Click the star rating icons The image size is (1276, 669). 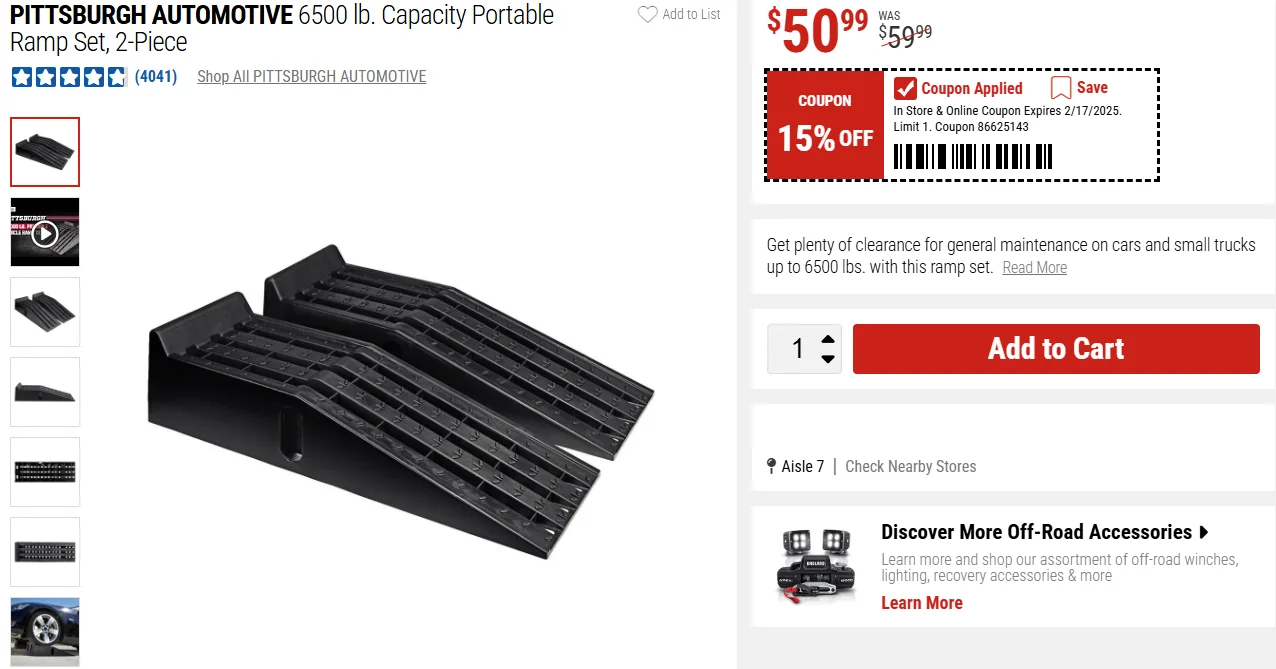tap(69, 77)
